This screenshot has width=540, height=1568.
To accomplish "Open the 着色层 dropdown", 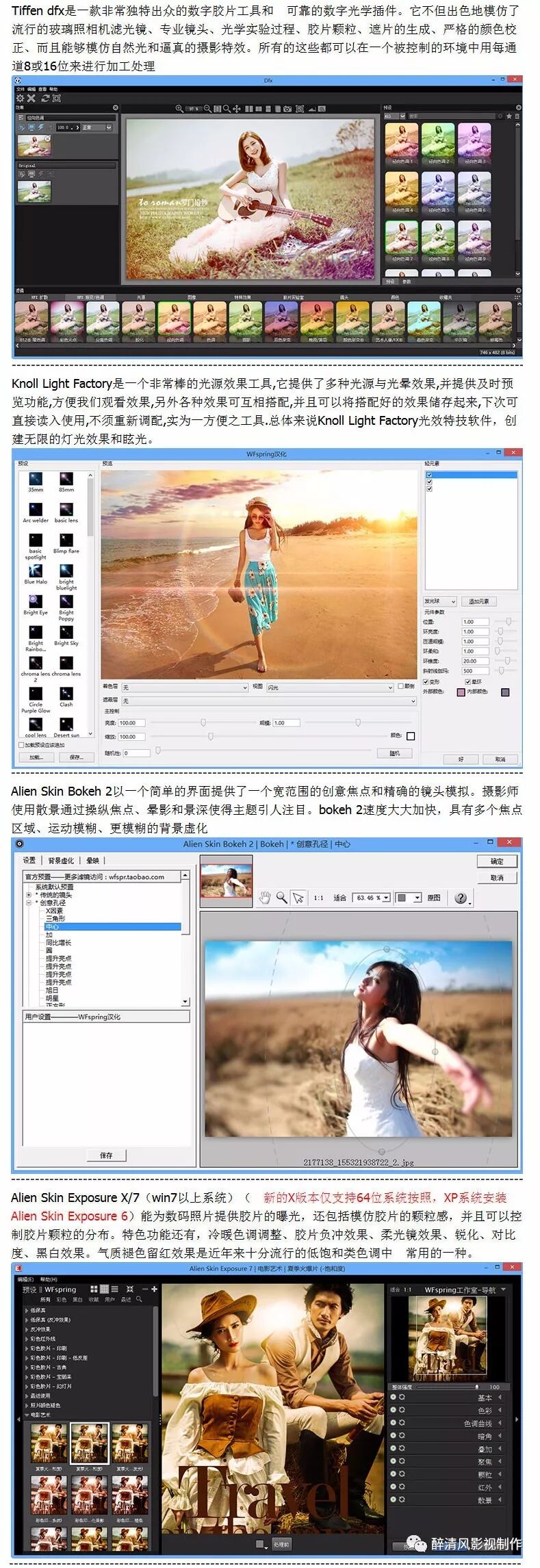I will [184, 687].
